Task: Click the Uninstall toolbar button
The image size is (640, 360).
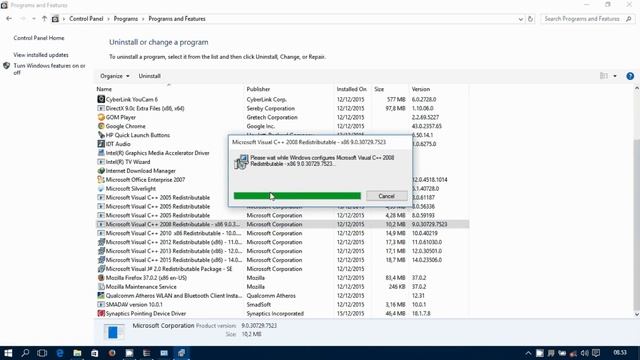Action: (149, 76)
